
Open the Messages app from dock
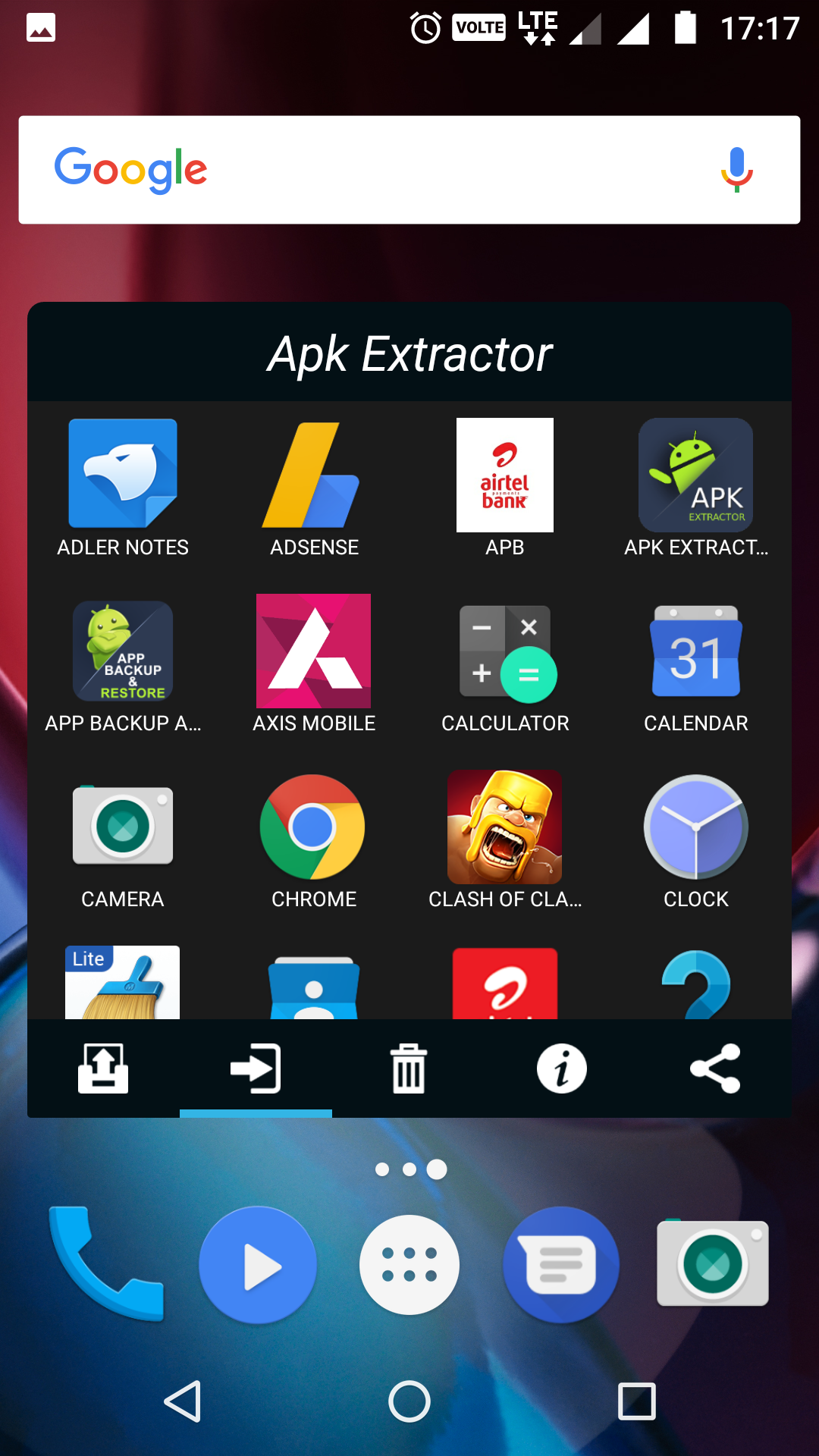click(561, 1265)
